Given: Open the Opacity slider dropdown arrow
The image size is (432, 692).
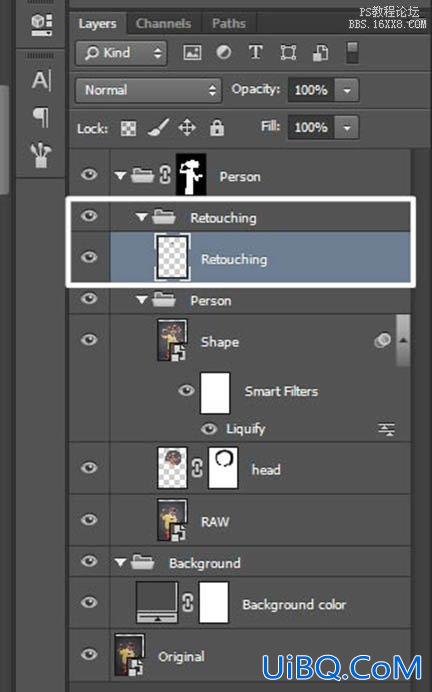Looking at the screenshot, I should 347,90.
